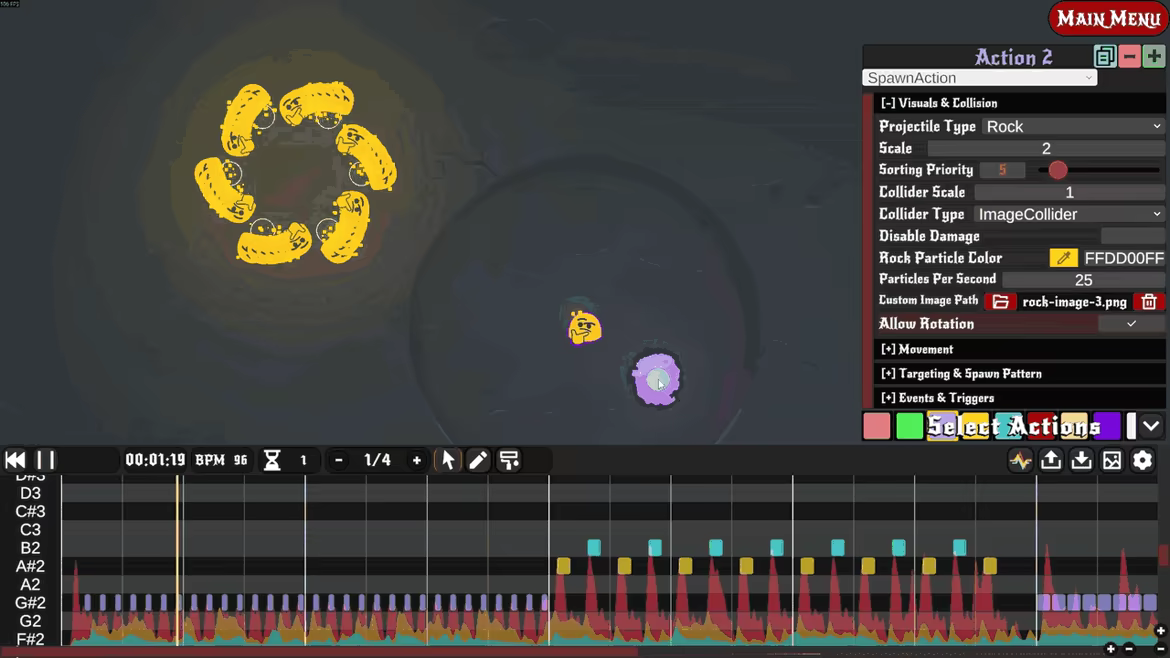Select the paint roller tool
The image size is (1170, 658).
[510, 460]
